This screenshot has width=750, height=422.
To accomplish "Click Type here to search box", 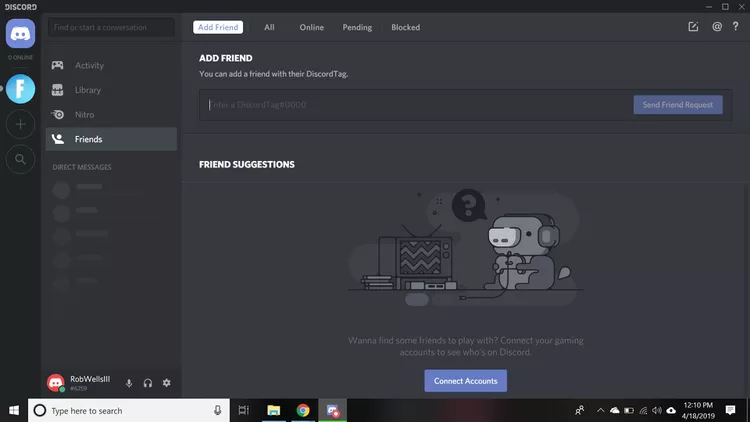I will pos(129,411).
